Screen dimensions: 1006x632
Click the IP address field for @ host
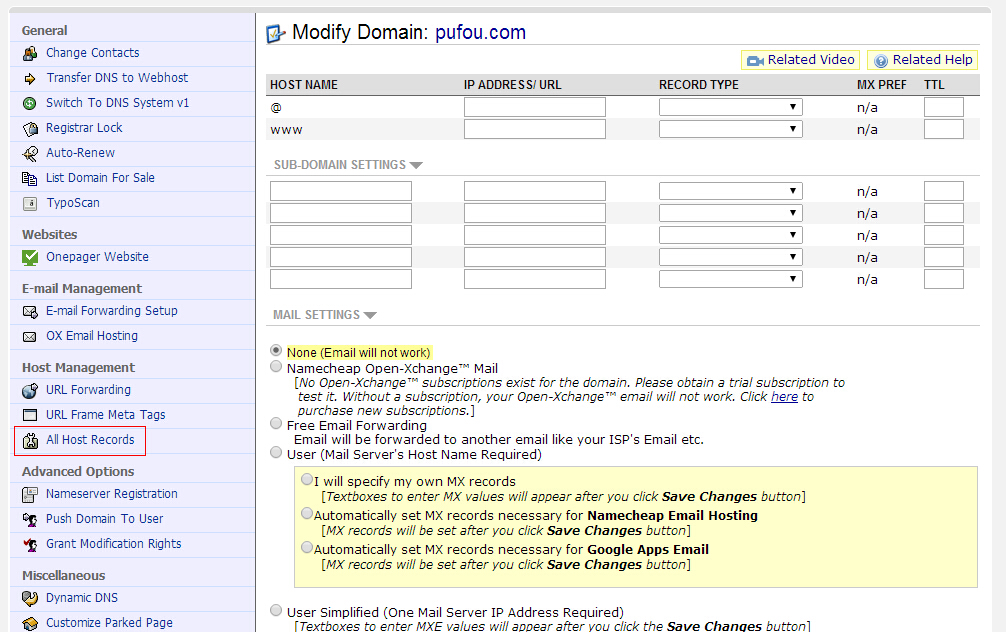534,107
